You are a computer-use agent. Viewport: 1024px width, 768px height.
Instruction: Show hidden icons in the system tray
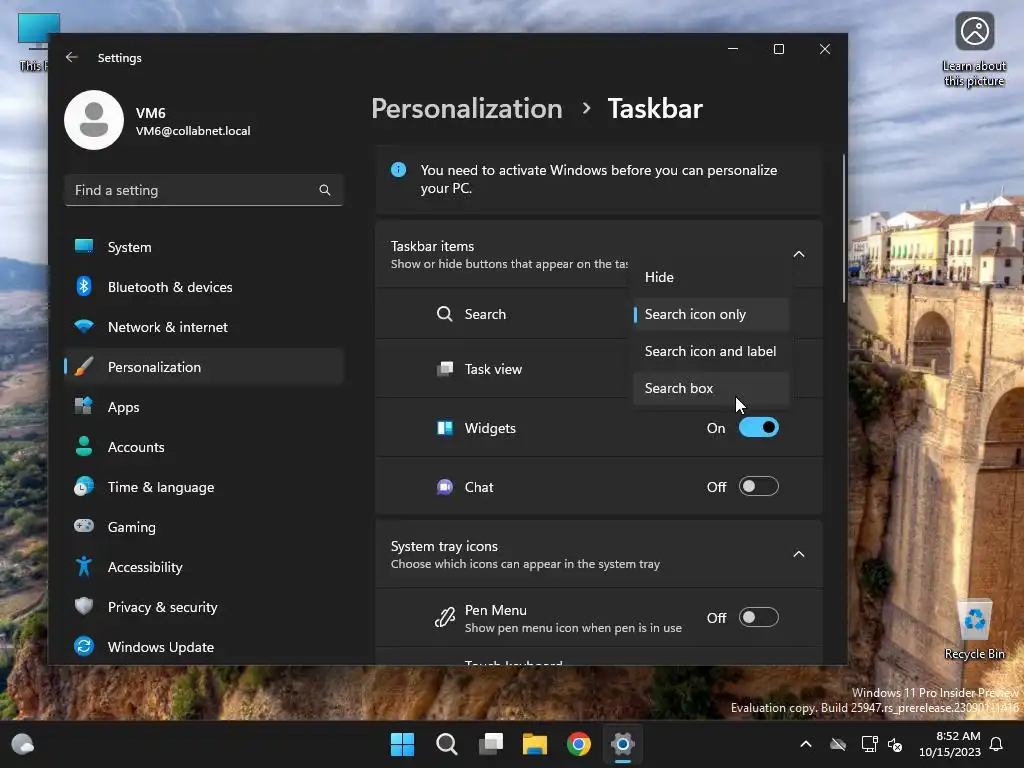[x=806, y=744]
